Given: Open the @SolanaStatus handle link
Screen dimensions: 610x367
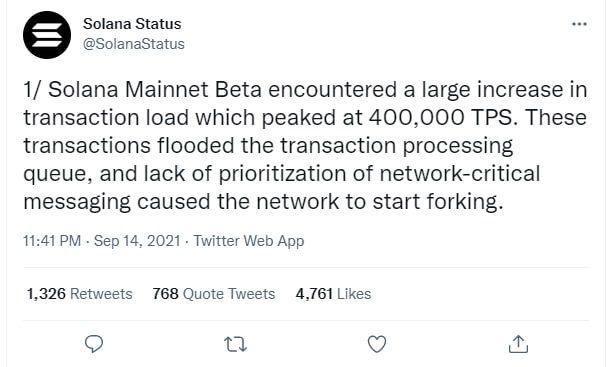Looking at the screenshot, I should tap(134, 44).
